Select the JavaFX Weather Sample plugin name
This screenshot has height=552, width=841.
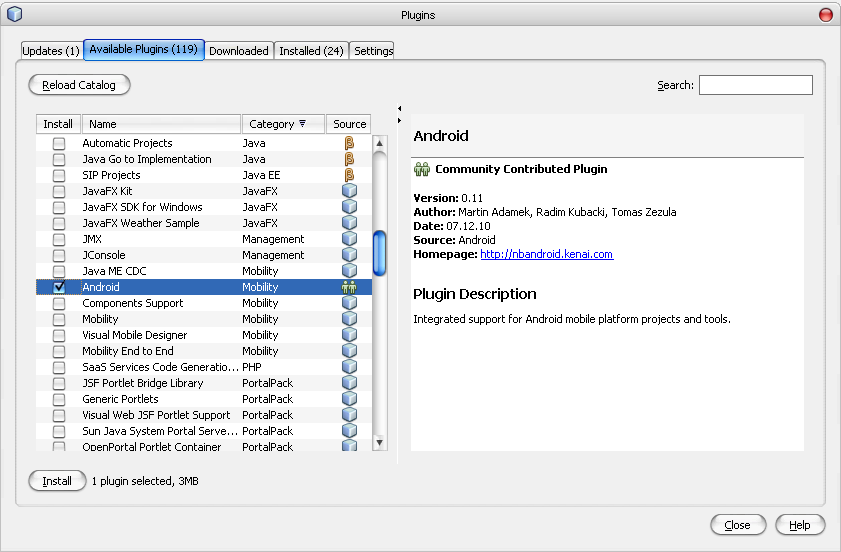pos(141,223)
